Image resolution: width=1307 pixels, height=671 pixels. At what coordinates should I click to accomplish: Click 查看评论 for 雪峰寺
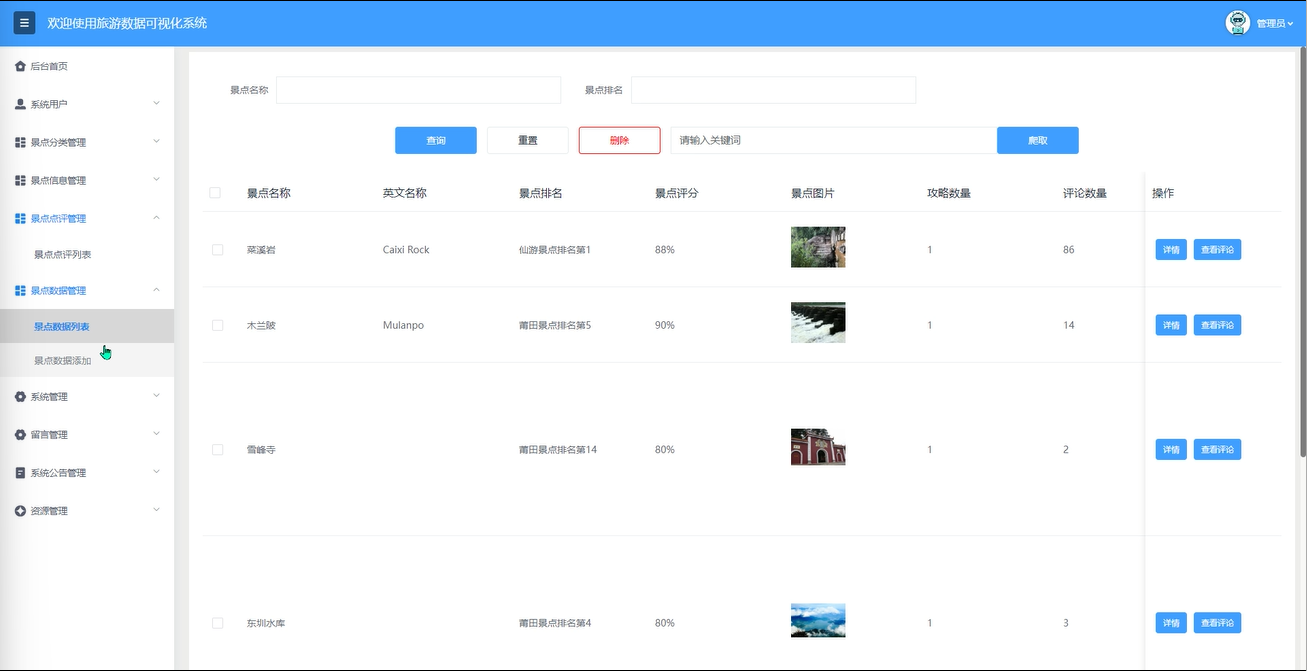click(x=1217, y=449)
